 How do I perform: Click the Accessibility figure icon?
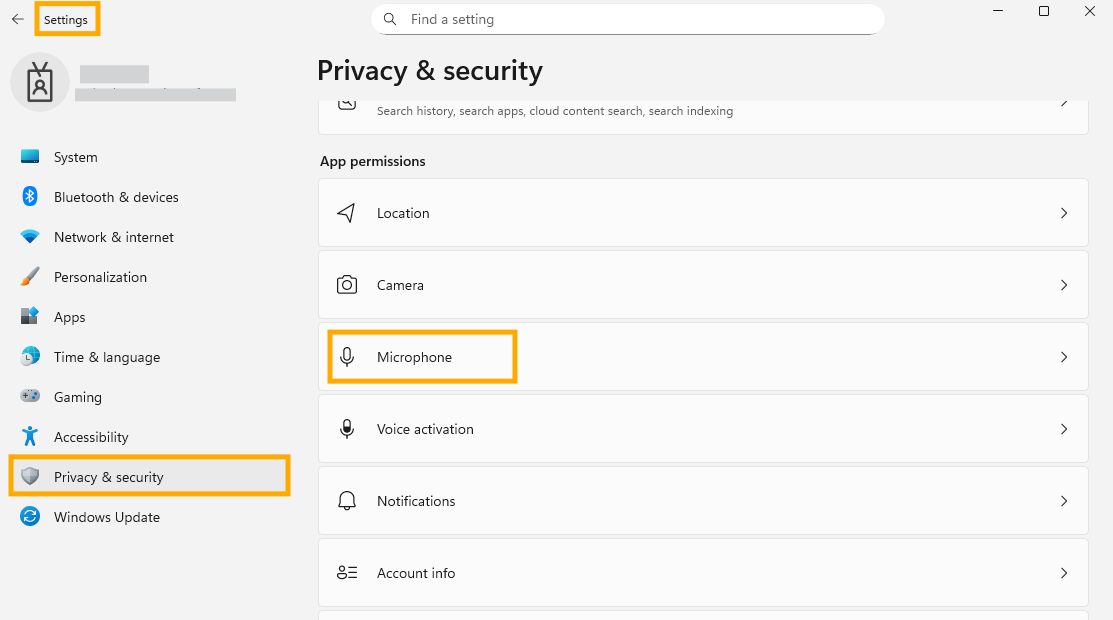click(30, 436)
